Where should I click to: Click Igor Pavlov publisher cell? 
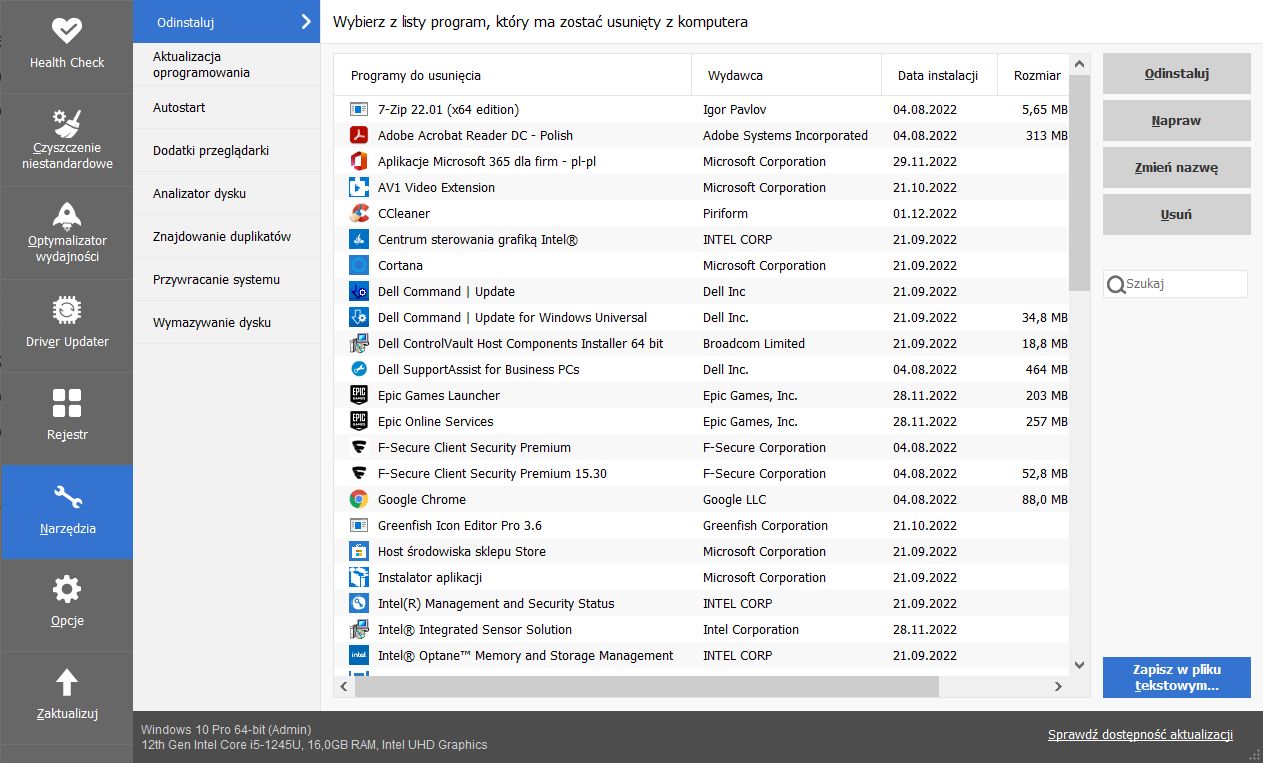point(735,109)
